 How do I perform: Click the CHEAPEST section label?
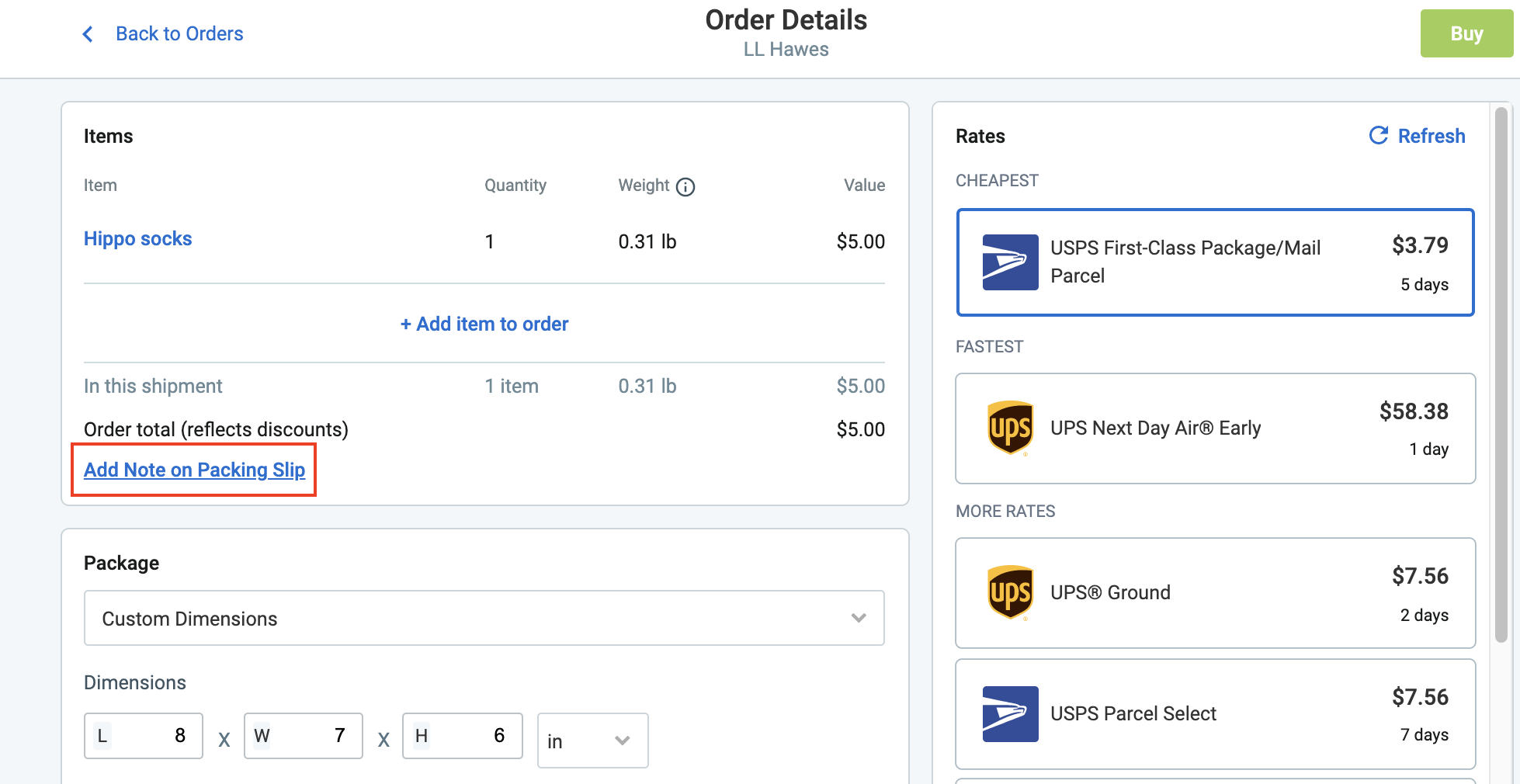(997, 181)
